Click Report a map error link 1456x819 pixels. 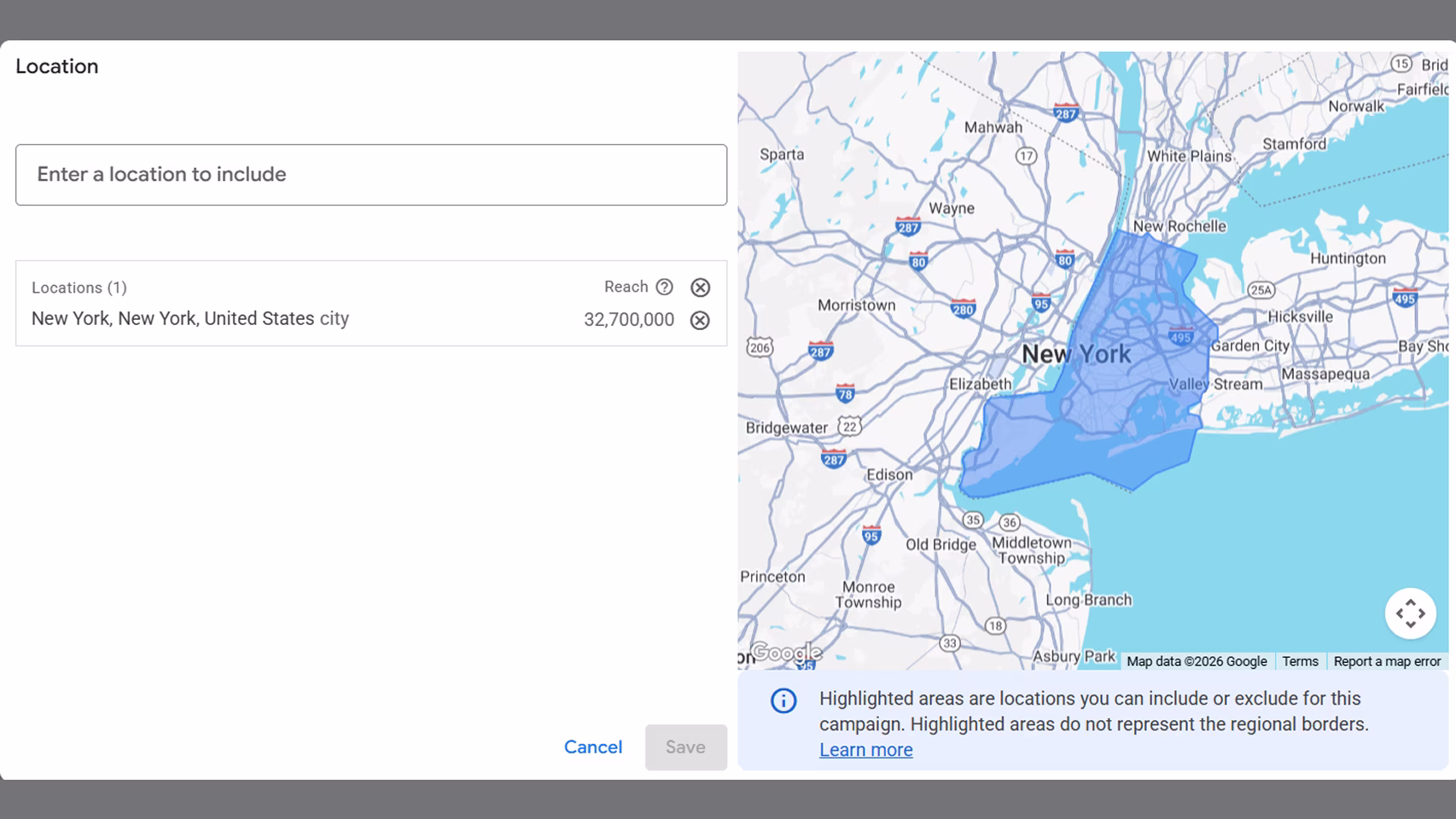(1387, 661)
